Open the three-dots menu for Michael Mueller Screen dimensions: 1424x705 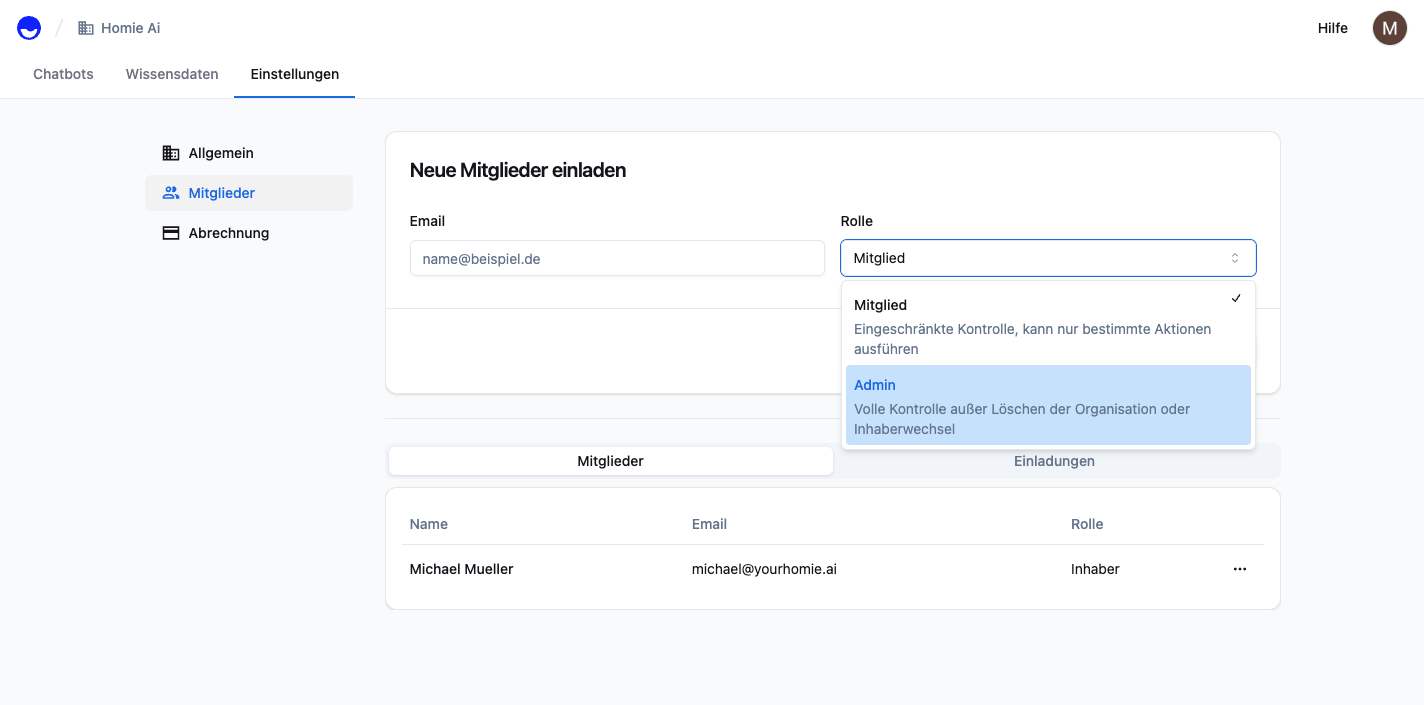click(x=1240, y=569)
